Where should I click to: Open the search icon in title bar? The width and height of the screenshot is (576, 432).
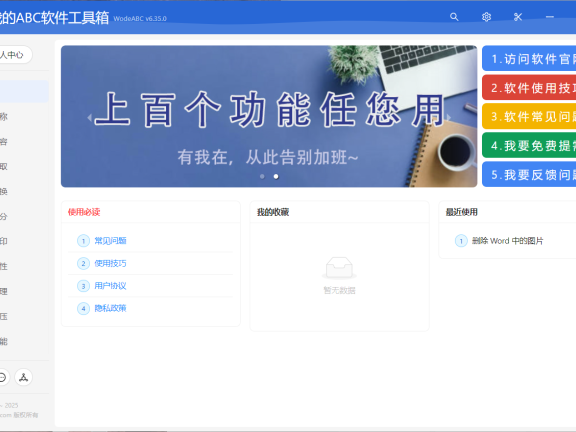pos(454,17)
